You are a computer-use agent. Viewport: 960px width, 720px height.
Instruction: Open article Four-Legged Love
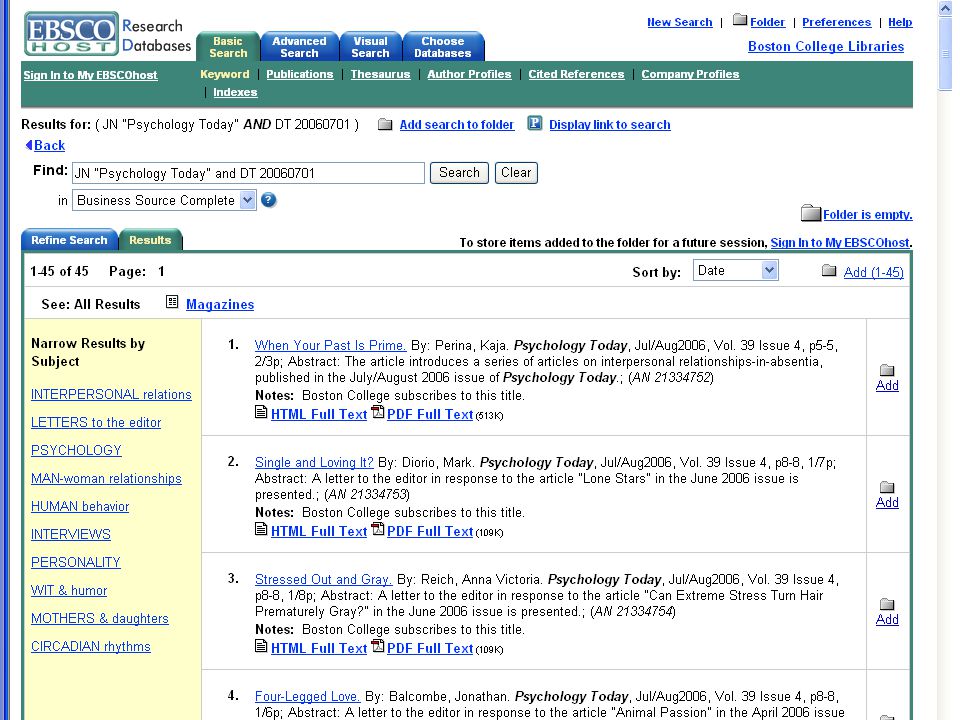(x=307, y=696)
